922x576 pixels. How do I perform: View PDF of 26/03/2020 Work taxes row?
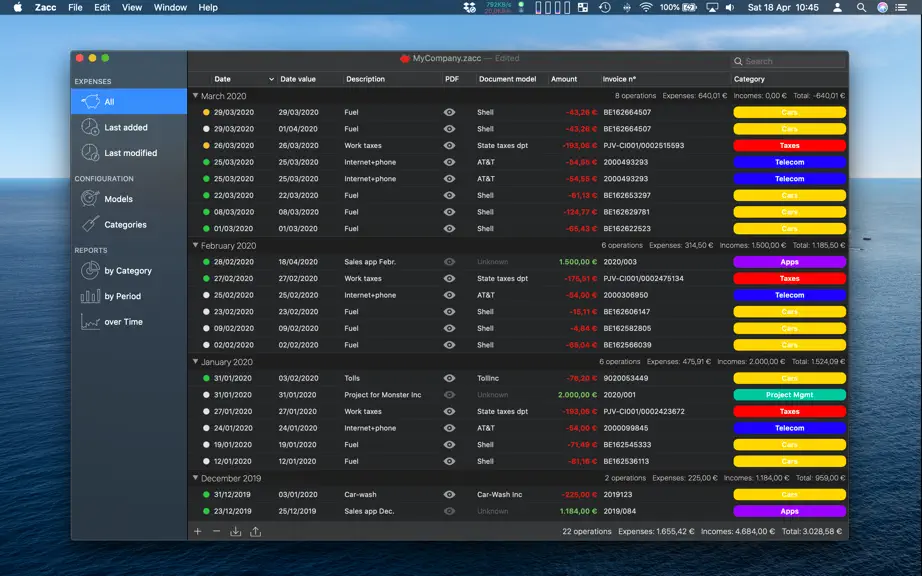(x=449, y=145)
